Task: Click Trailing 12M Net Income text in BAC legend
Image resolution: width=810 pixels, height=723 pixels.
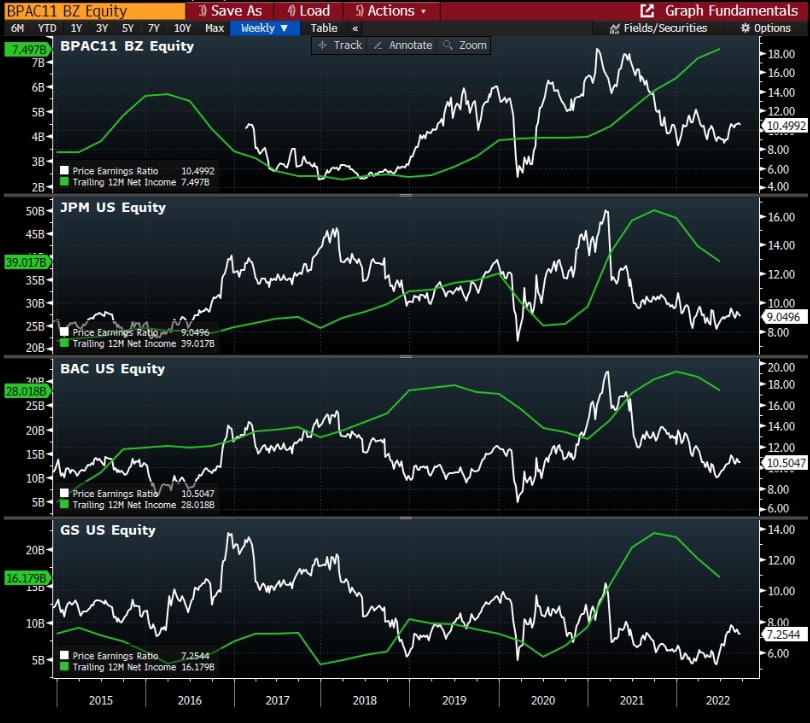Action: point(124,505)
